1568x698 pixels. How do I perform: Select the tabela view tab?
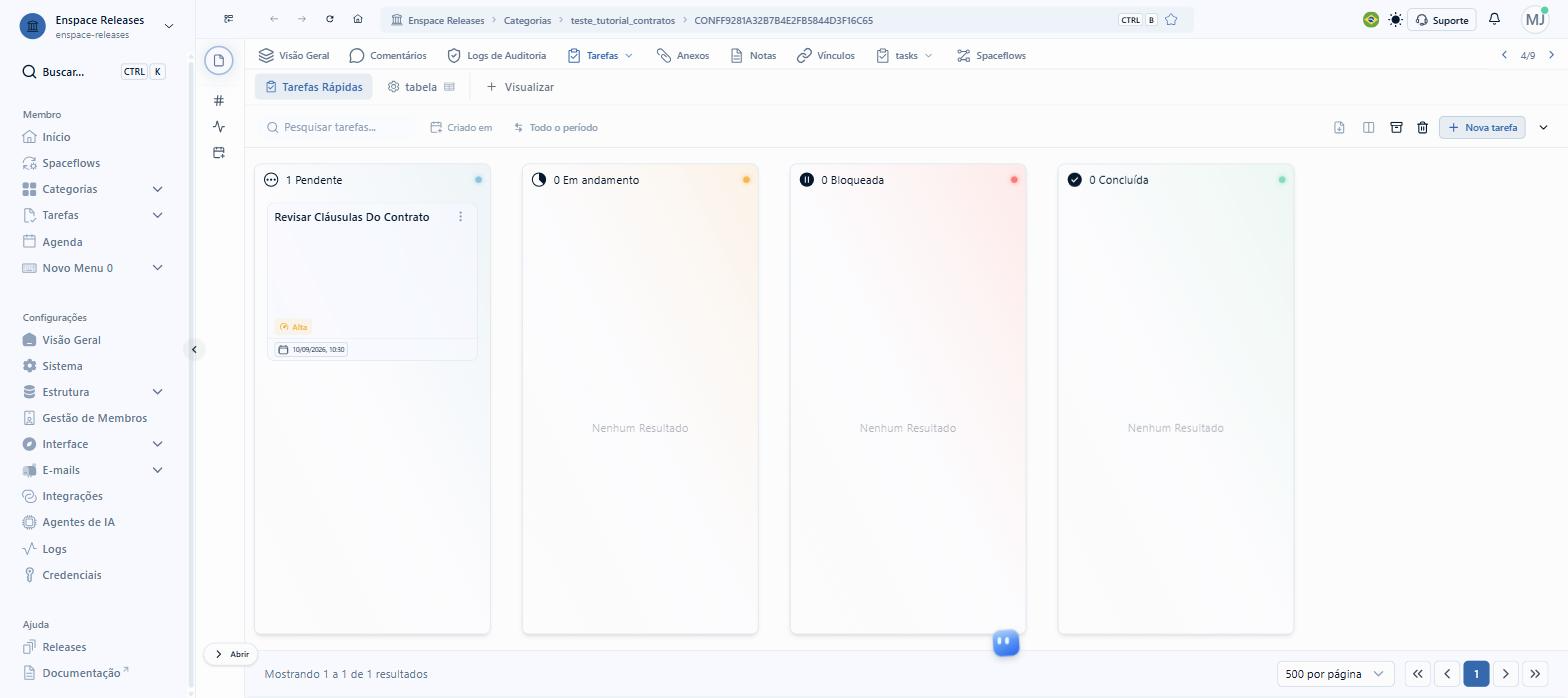tap(421, 87)
